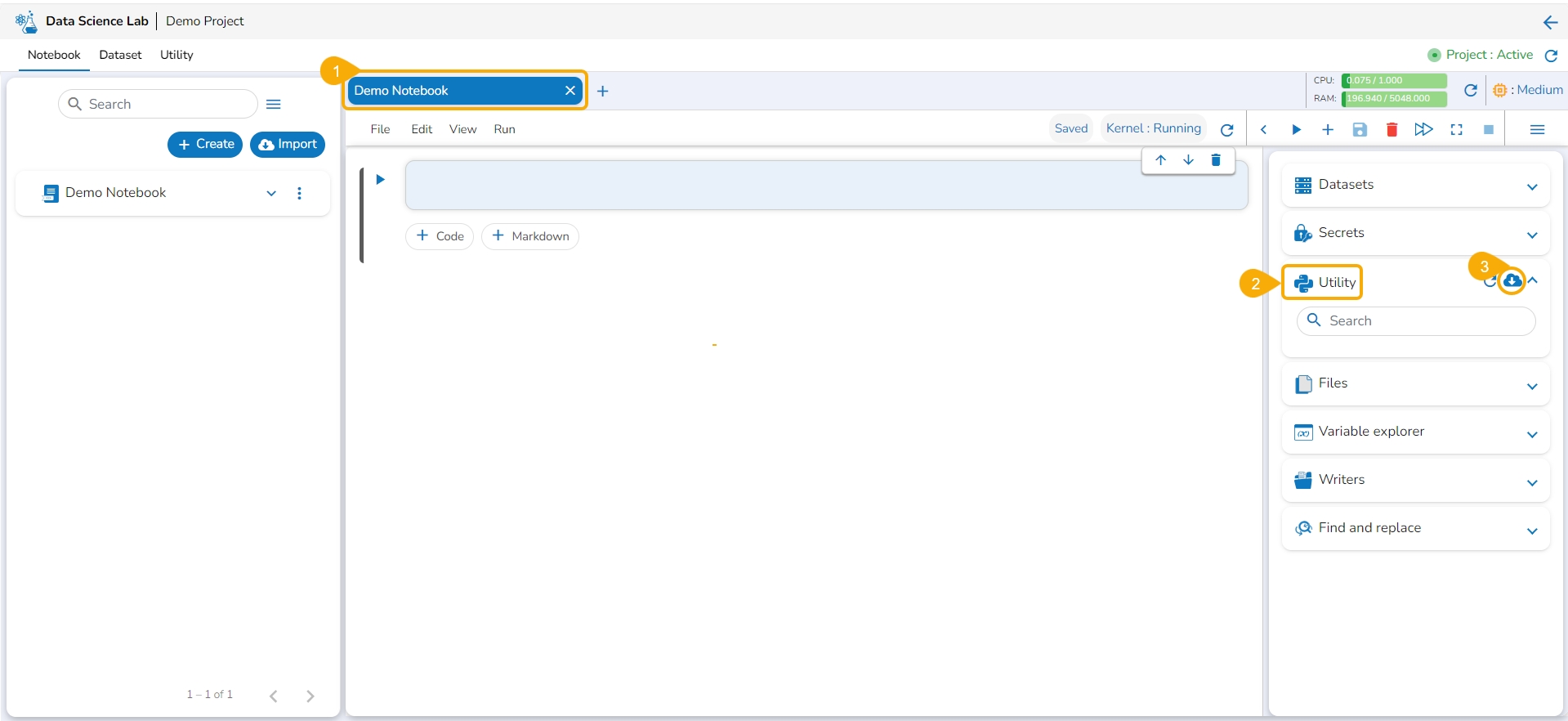Screen dimensions: 1568x721
Task: Run the cell with the play arrow beside it
Action: 380,180
